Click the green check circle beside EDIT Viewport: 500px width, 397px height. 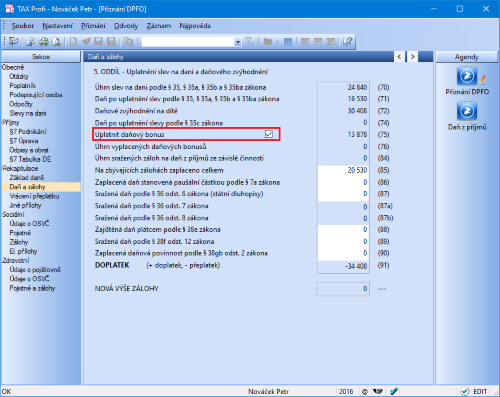click(465, 391)
